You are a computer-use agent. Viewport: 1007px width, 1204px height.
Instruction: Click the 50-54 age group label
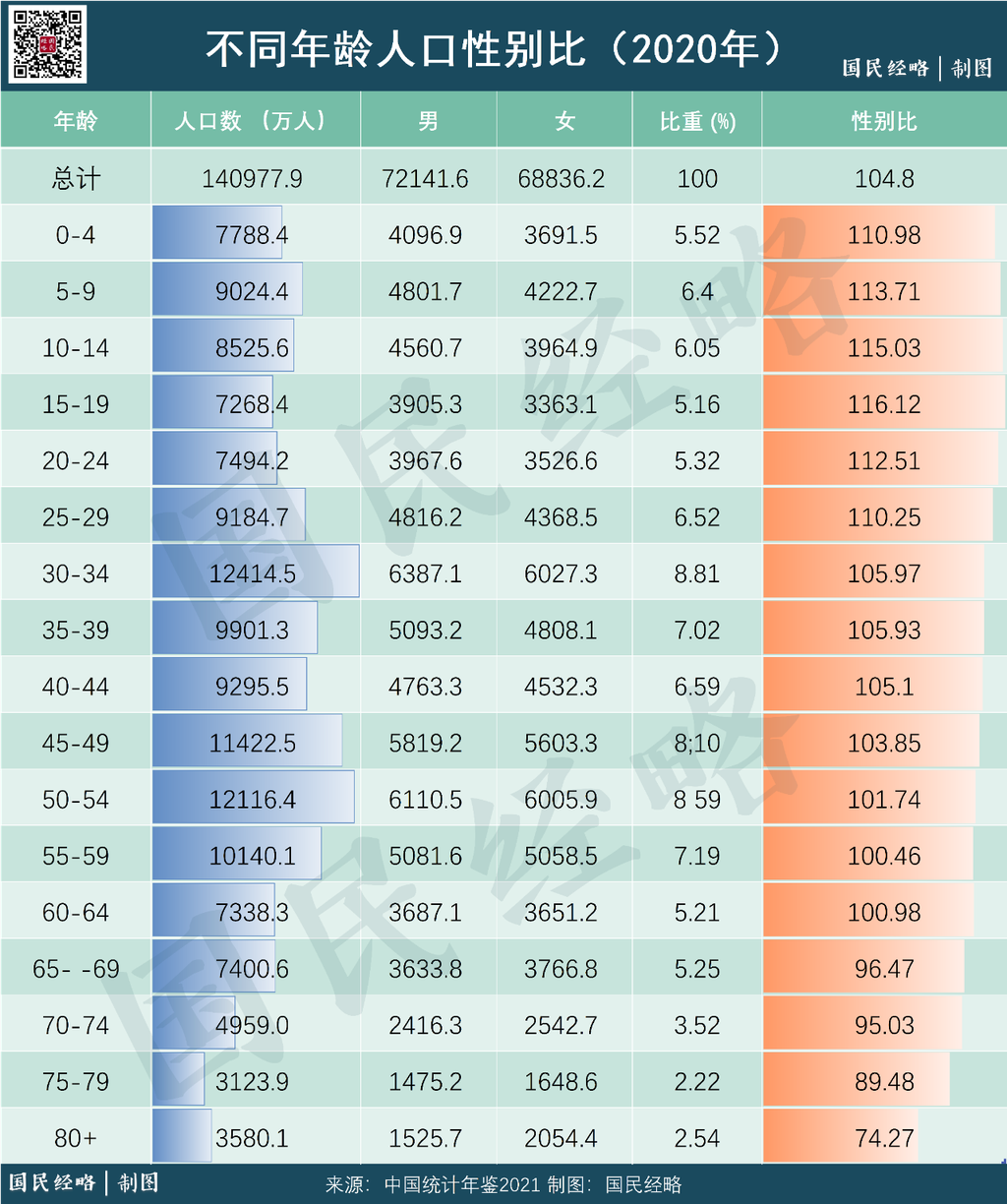point(76,800)
